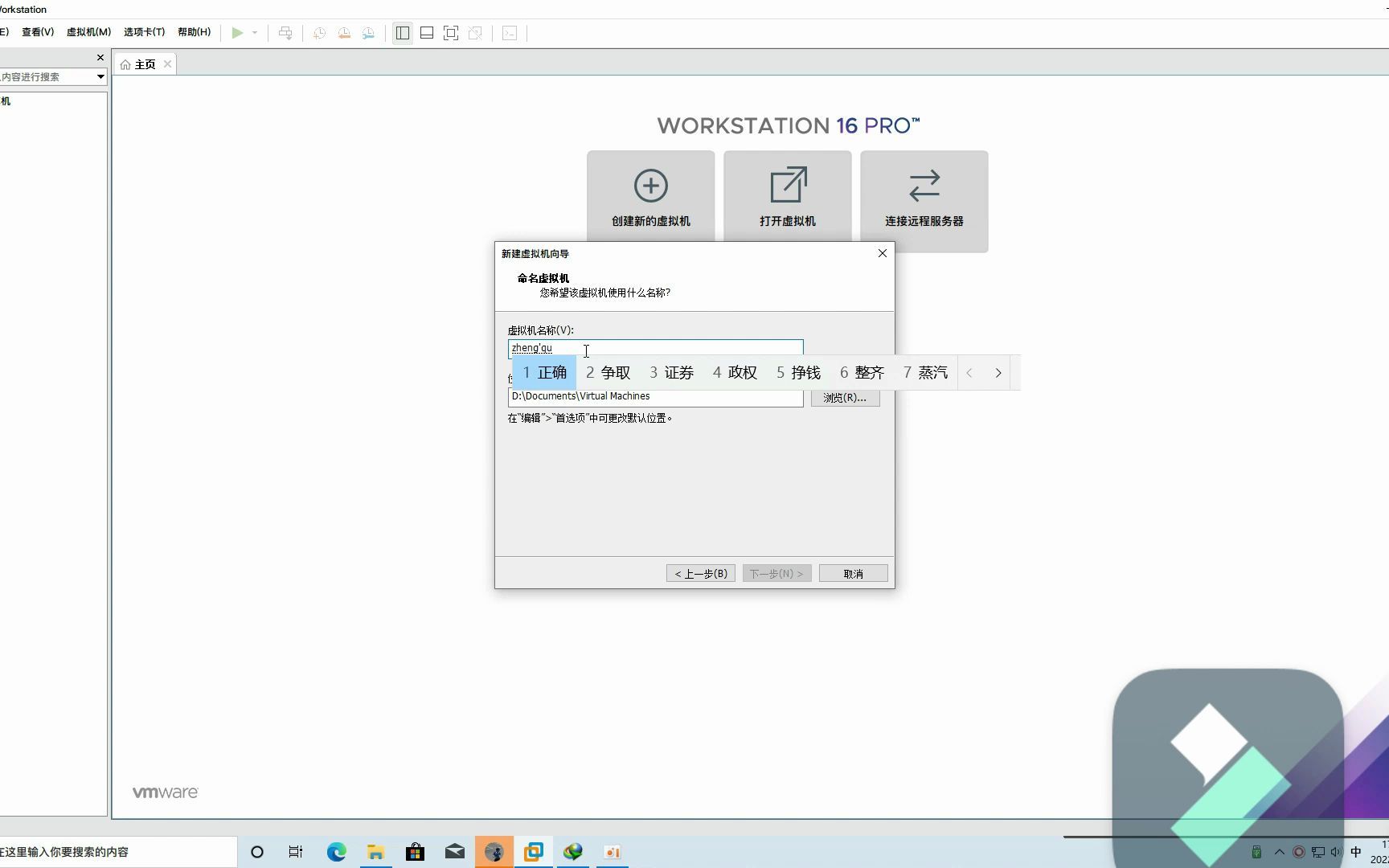Image resolution: width=1389 pixels, height=868 pixels.
Task: Click the revert snapshot toolbar icon
Action: pyautogui.click(x=343, y=33)
